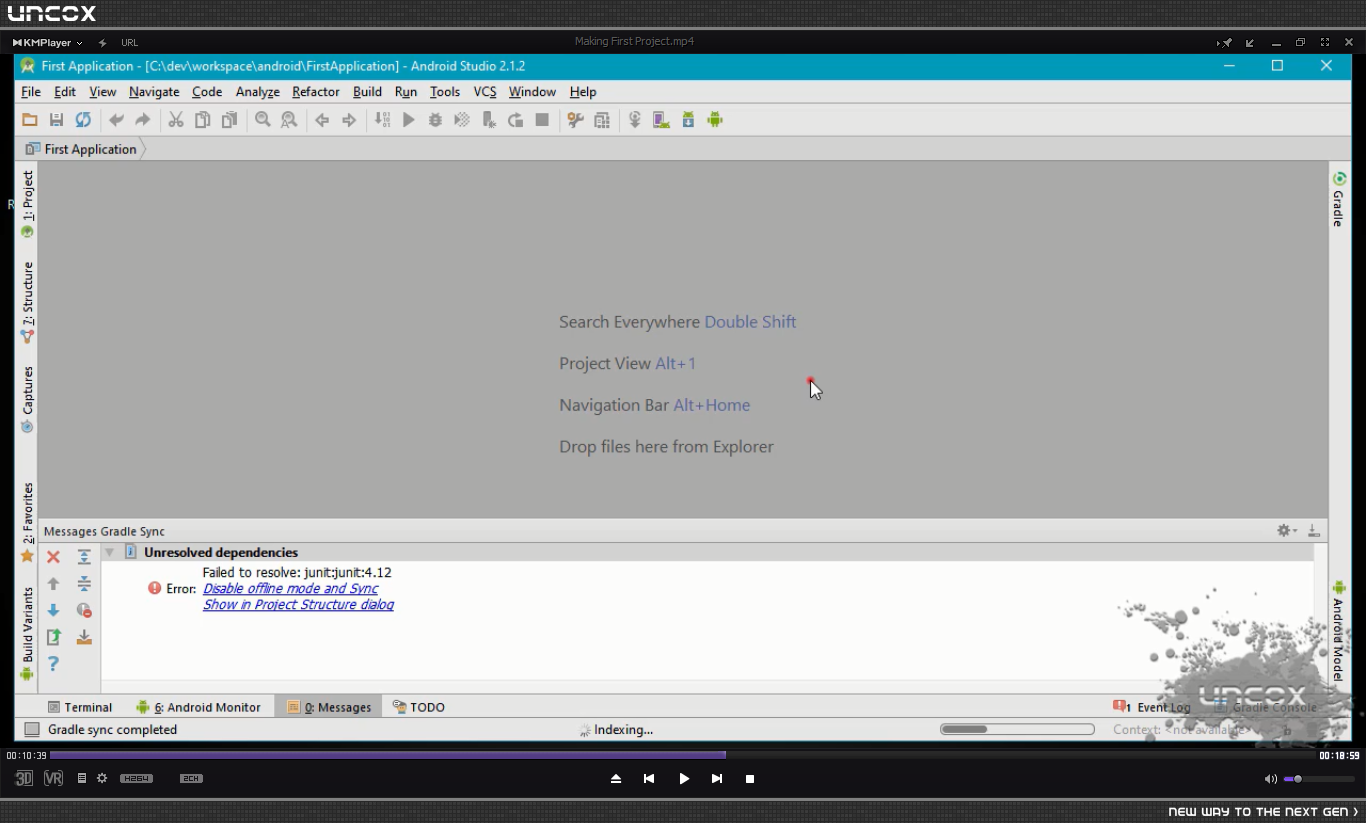Click the Export messages icon
Screen dimensions: 1366x823
[54, 637]
